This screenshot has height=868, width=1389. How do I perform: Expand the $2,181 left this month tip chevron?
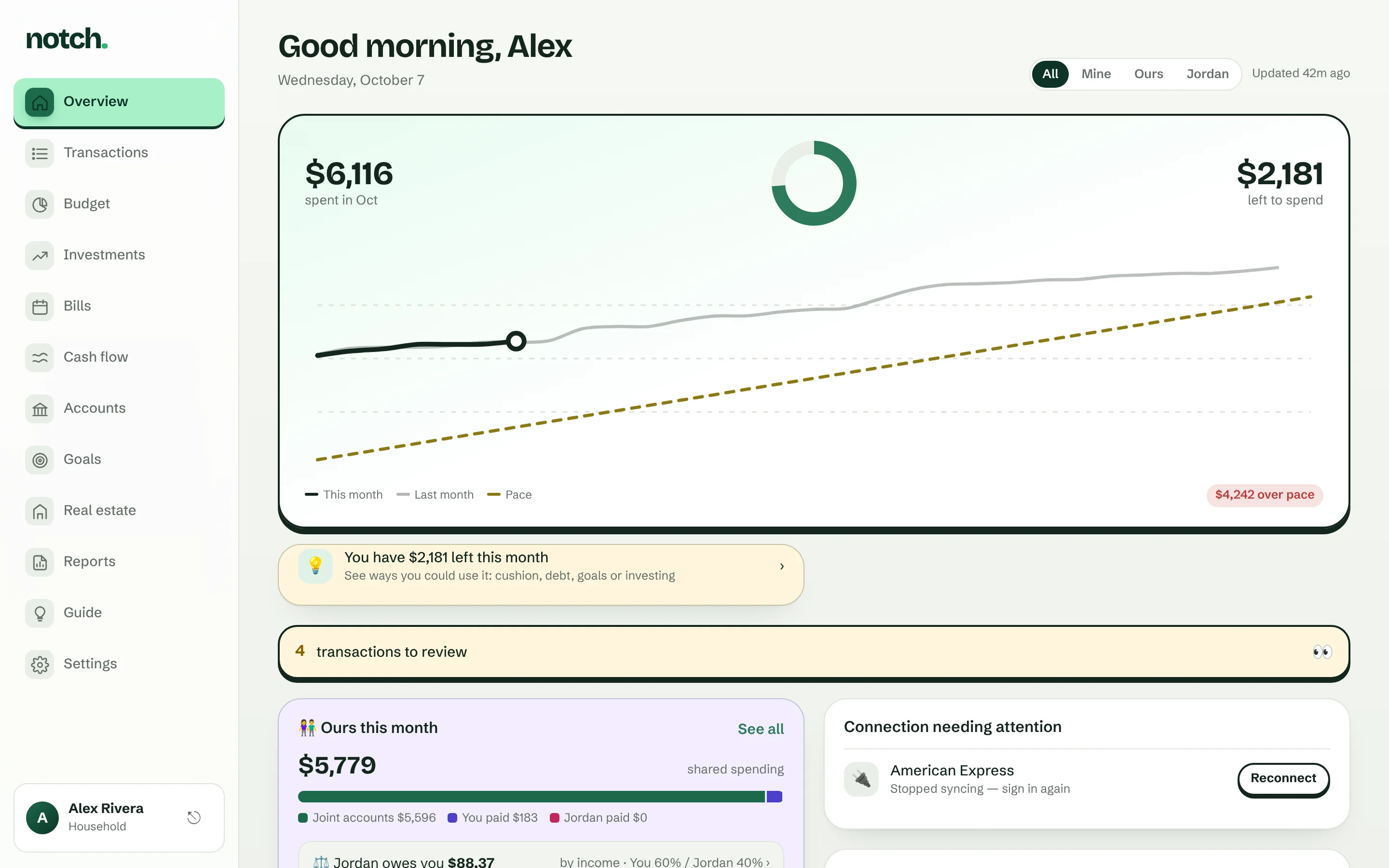(782, 567)
